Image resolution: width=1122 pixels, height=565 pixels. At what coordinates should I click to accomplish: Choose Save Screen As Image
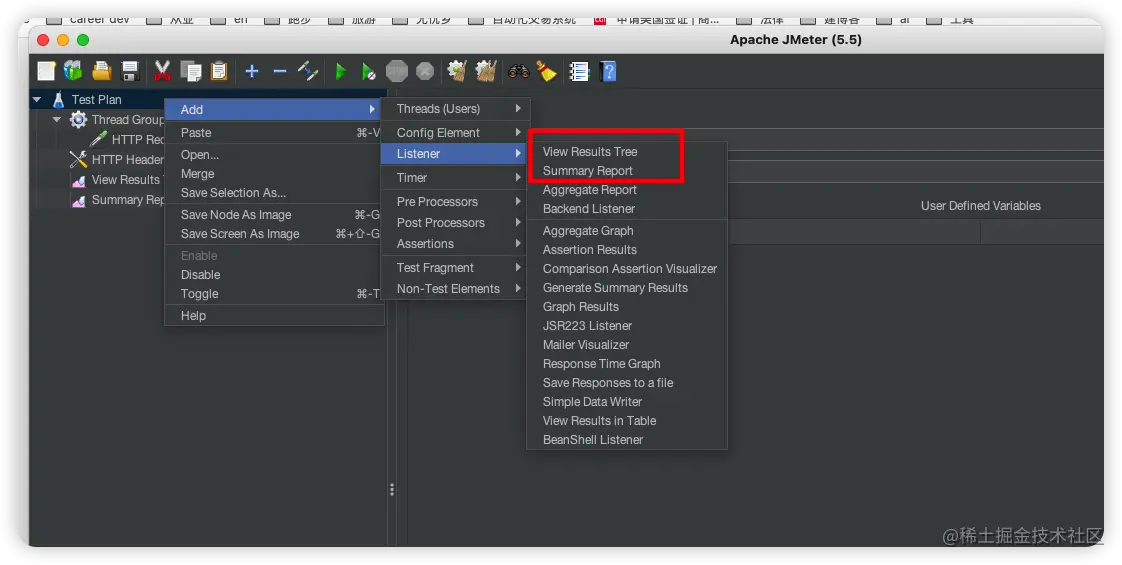coord(272,234)
